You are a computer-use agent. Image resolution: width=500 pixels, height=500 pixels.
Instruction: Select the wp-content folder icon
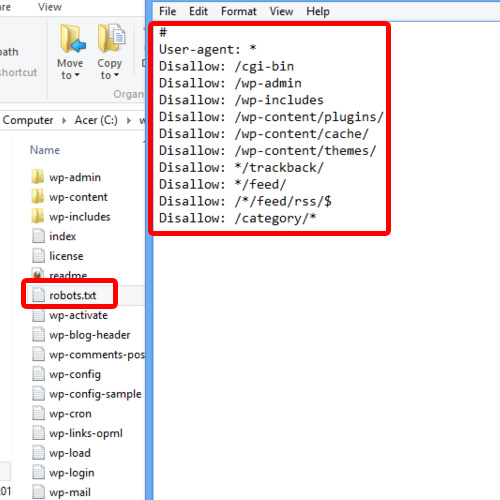[38, 197]
